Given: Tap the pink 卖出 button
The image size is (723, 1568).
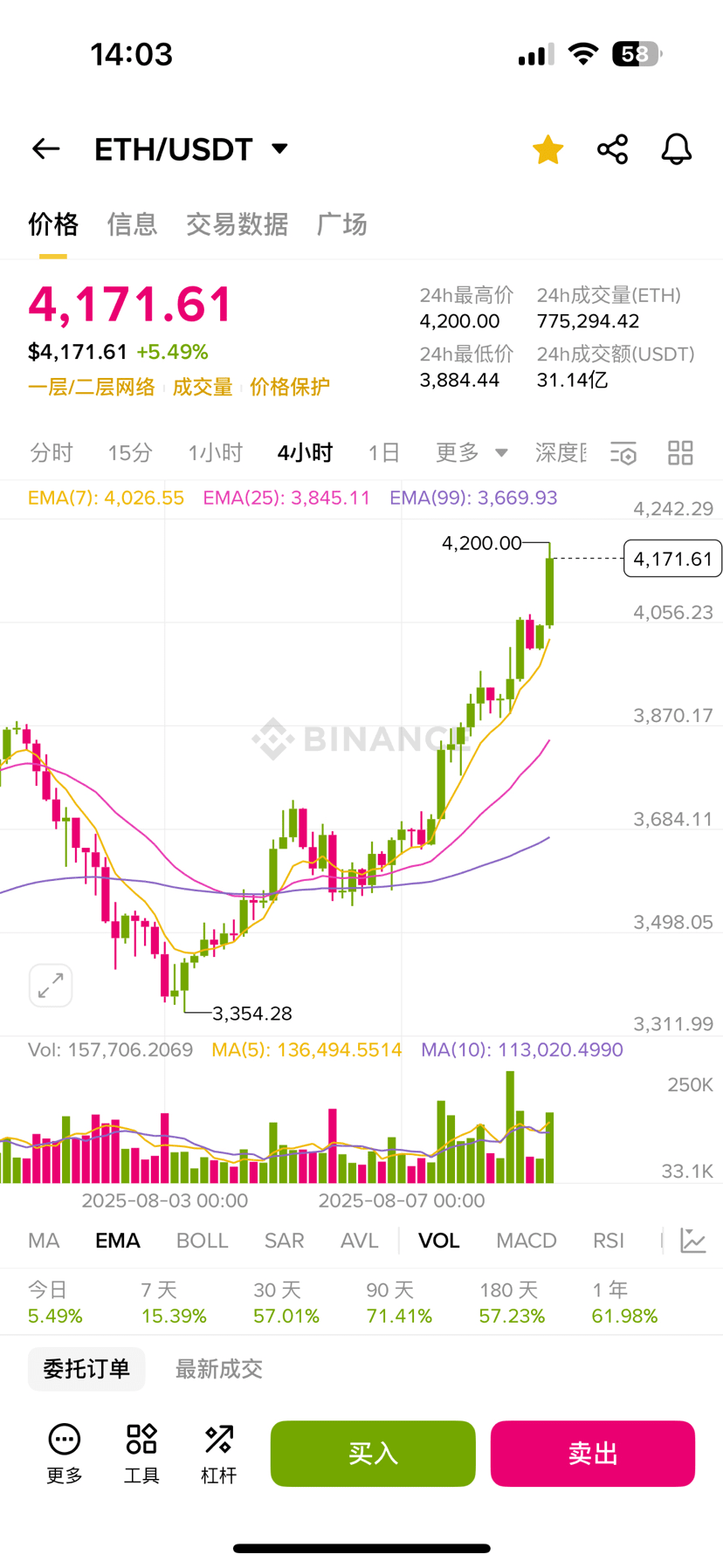Looking at the screenshot, I should 593,1454.
